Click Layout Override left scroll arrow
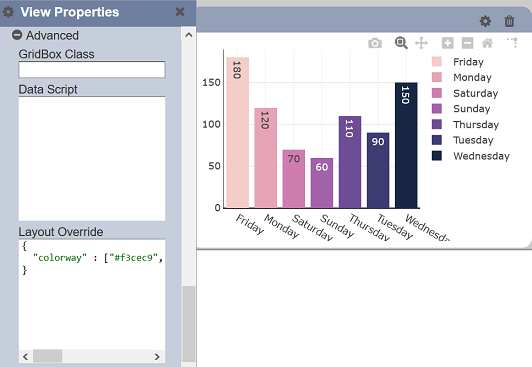The image size is (532, 367). pos(25,356)
